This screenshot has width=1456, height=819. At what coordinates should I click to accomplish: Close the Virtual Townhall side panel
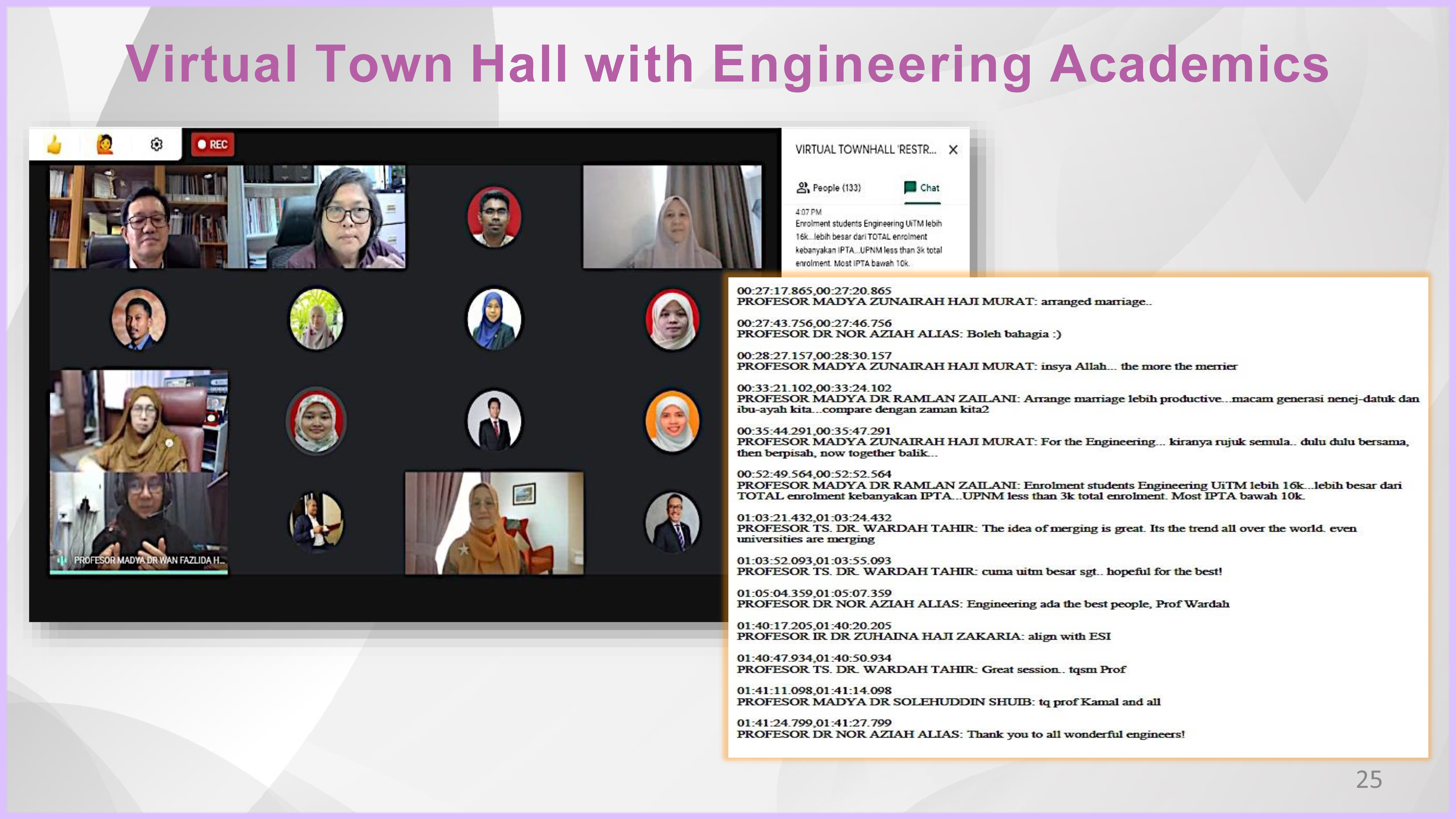pos(953,150)
